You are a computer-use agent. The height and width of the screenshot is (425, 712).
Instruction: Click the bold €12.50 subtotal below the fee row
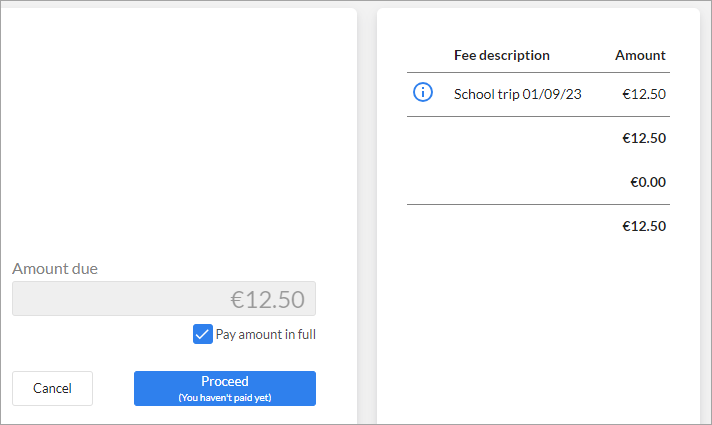coord(644,138)
